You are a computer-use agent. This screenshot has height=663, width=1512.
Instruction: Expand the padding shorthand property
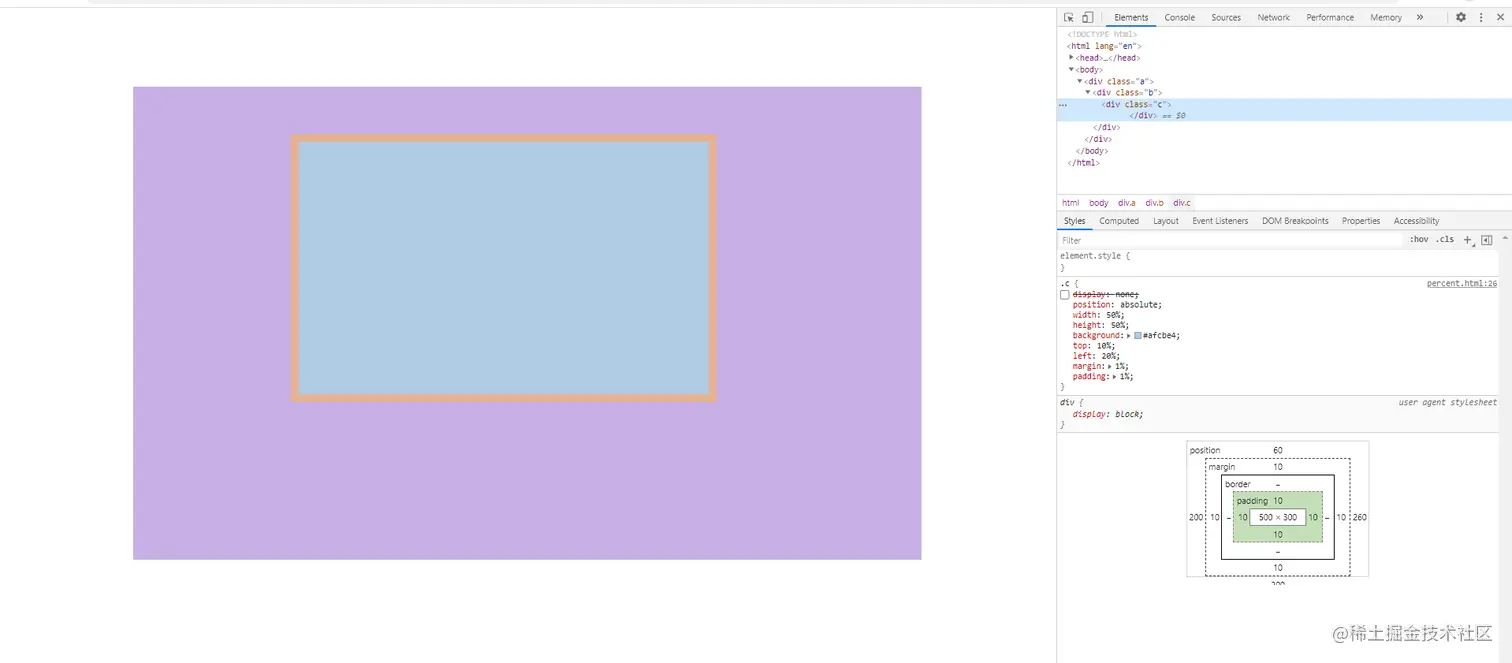[x=1113, y=377]
